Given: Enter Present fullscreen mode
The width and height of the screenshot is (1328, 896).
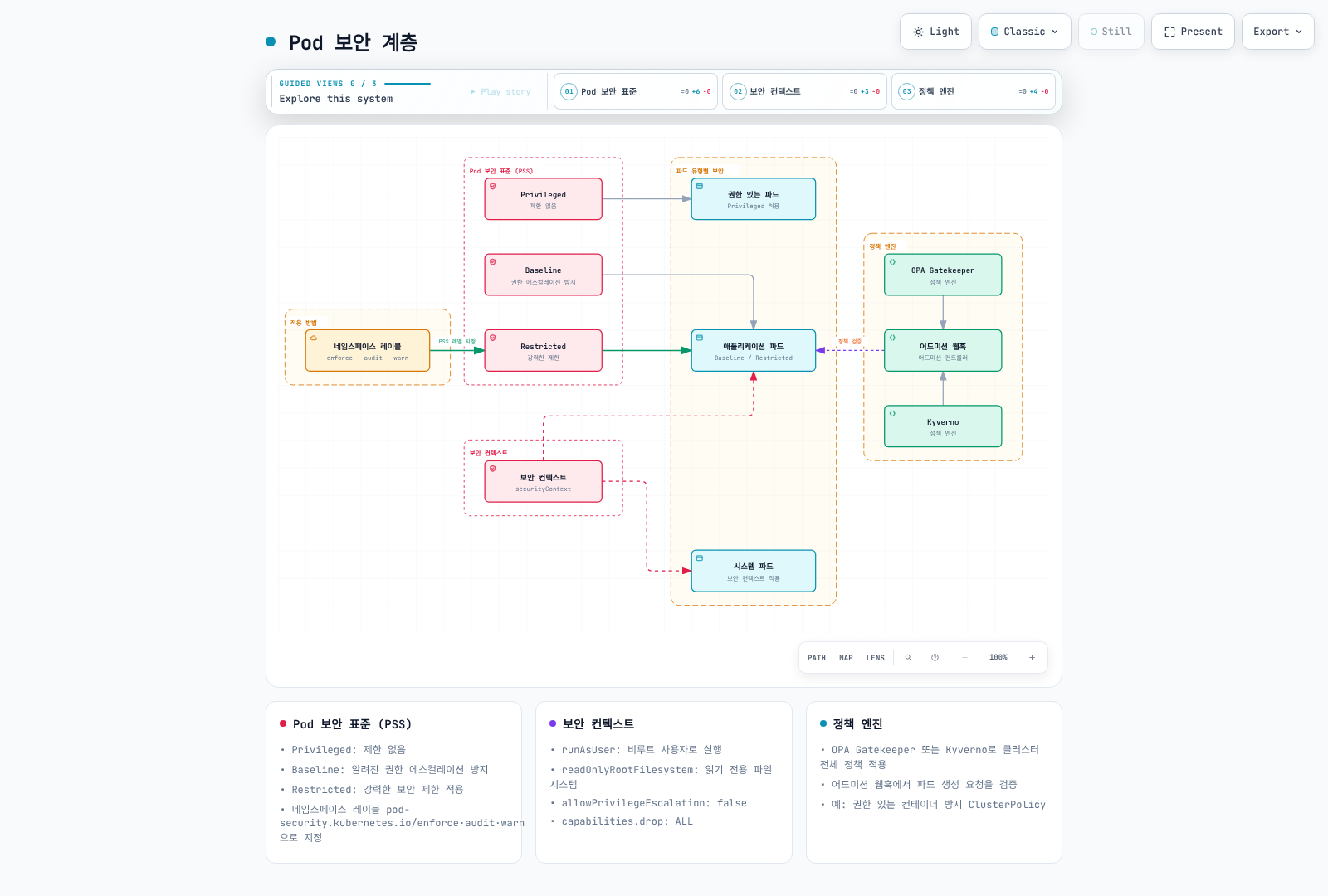Looking at the screenshot, I should coord(1193,32).
